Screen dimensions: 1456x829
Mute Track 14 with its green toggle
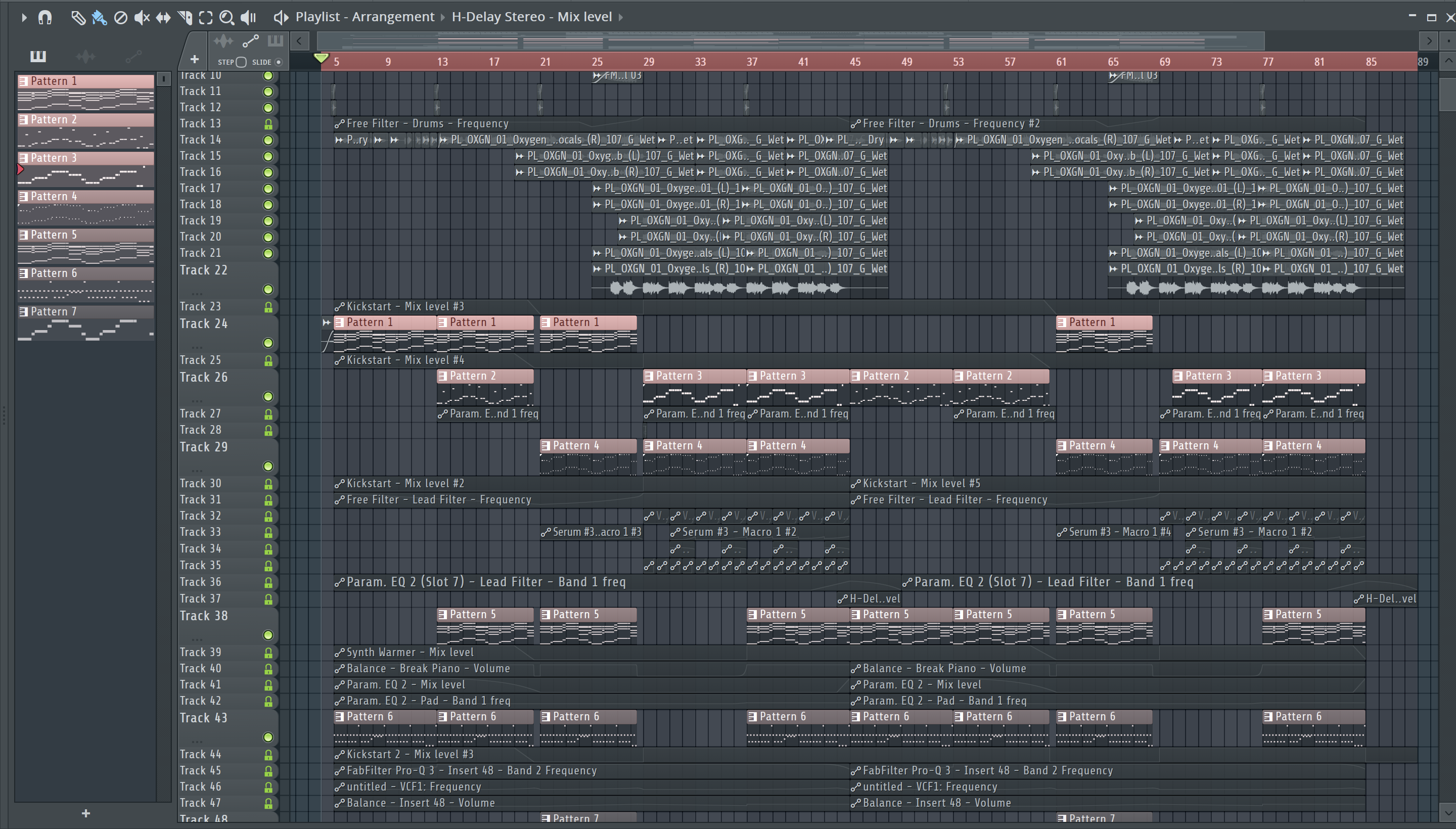[x=268, y=140]
